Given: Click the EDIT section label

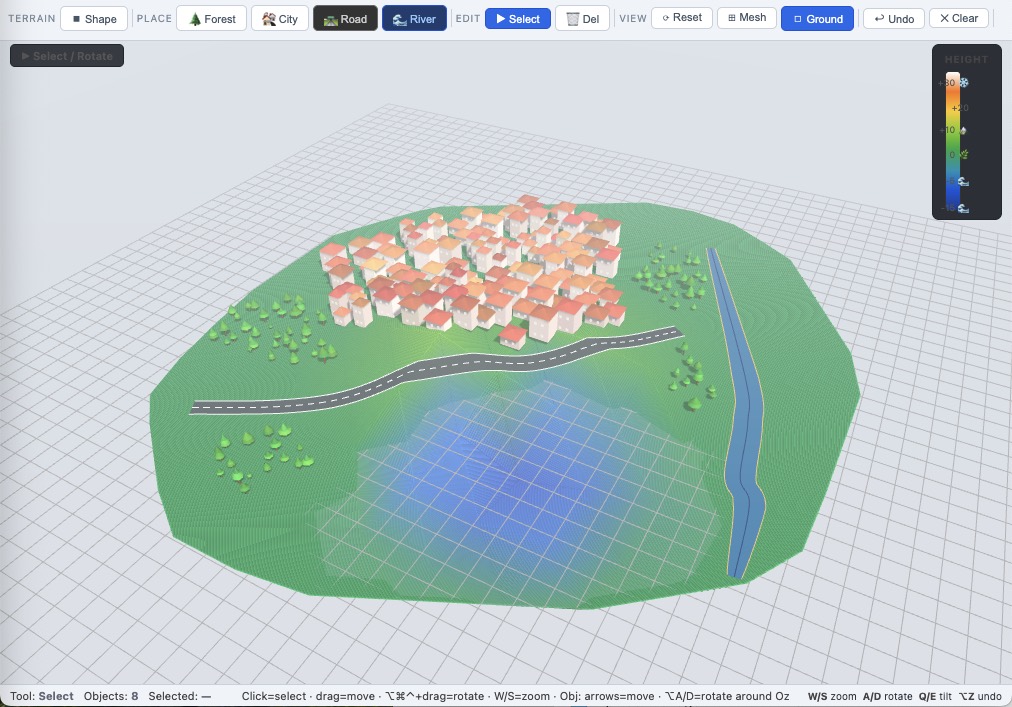Looking at the screenshot, I should point(468,19).
